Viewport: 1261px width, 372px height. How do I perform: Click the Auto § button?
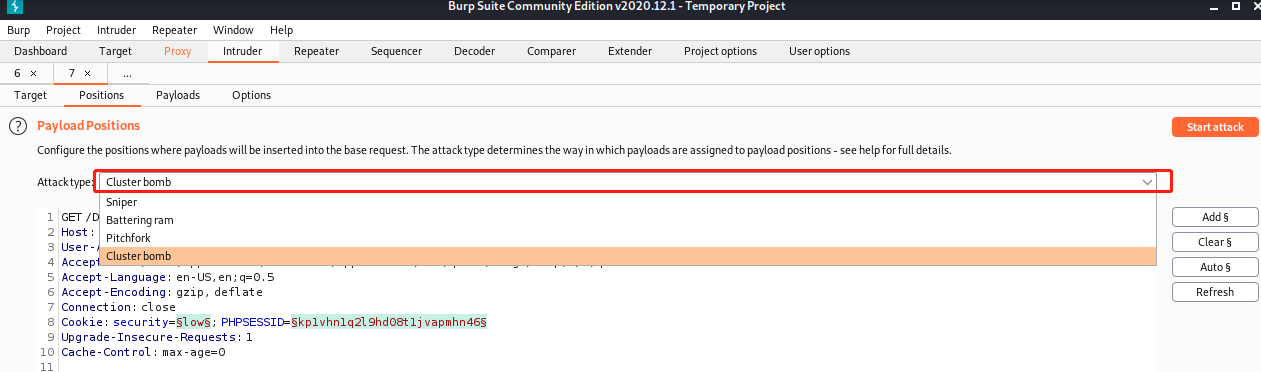(1215, 267)
